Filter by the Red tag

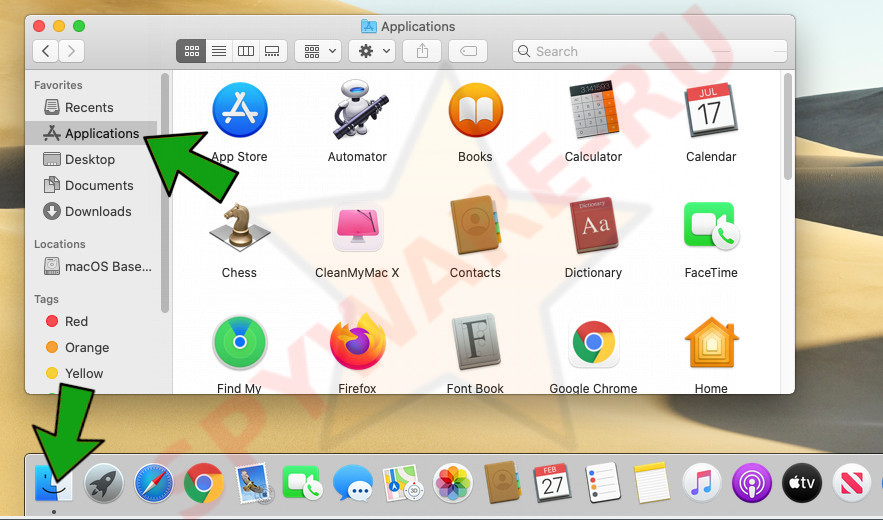pos(93,321)
